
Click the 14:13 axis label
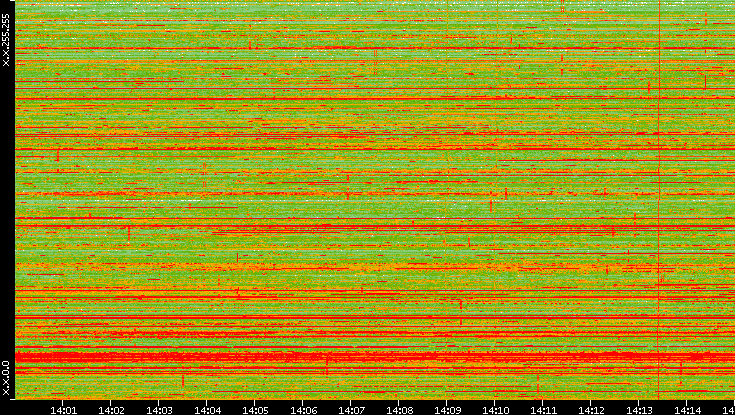pyautogui.click(x=639, y=410)
